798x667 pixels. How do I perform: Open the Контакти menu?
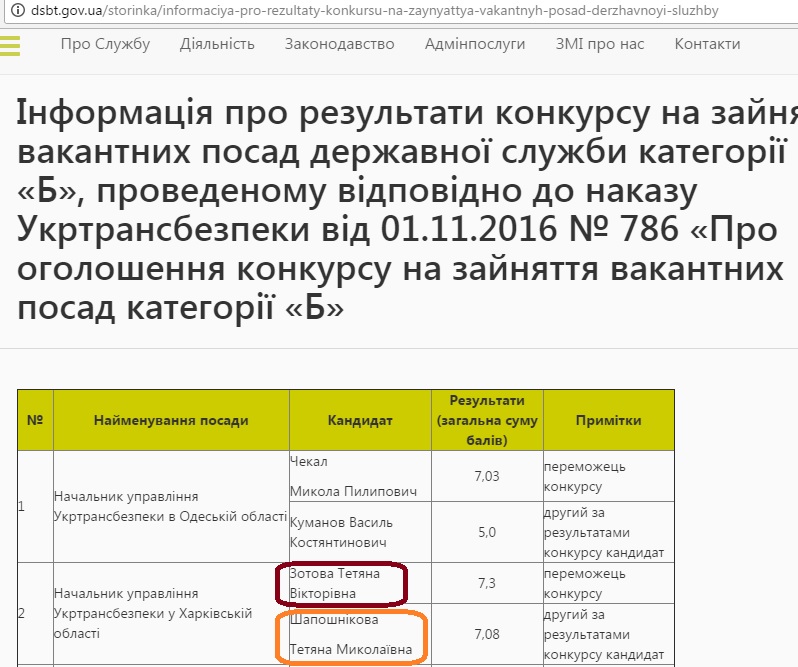[707, 44]
